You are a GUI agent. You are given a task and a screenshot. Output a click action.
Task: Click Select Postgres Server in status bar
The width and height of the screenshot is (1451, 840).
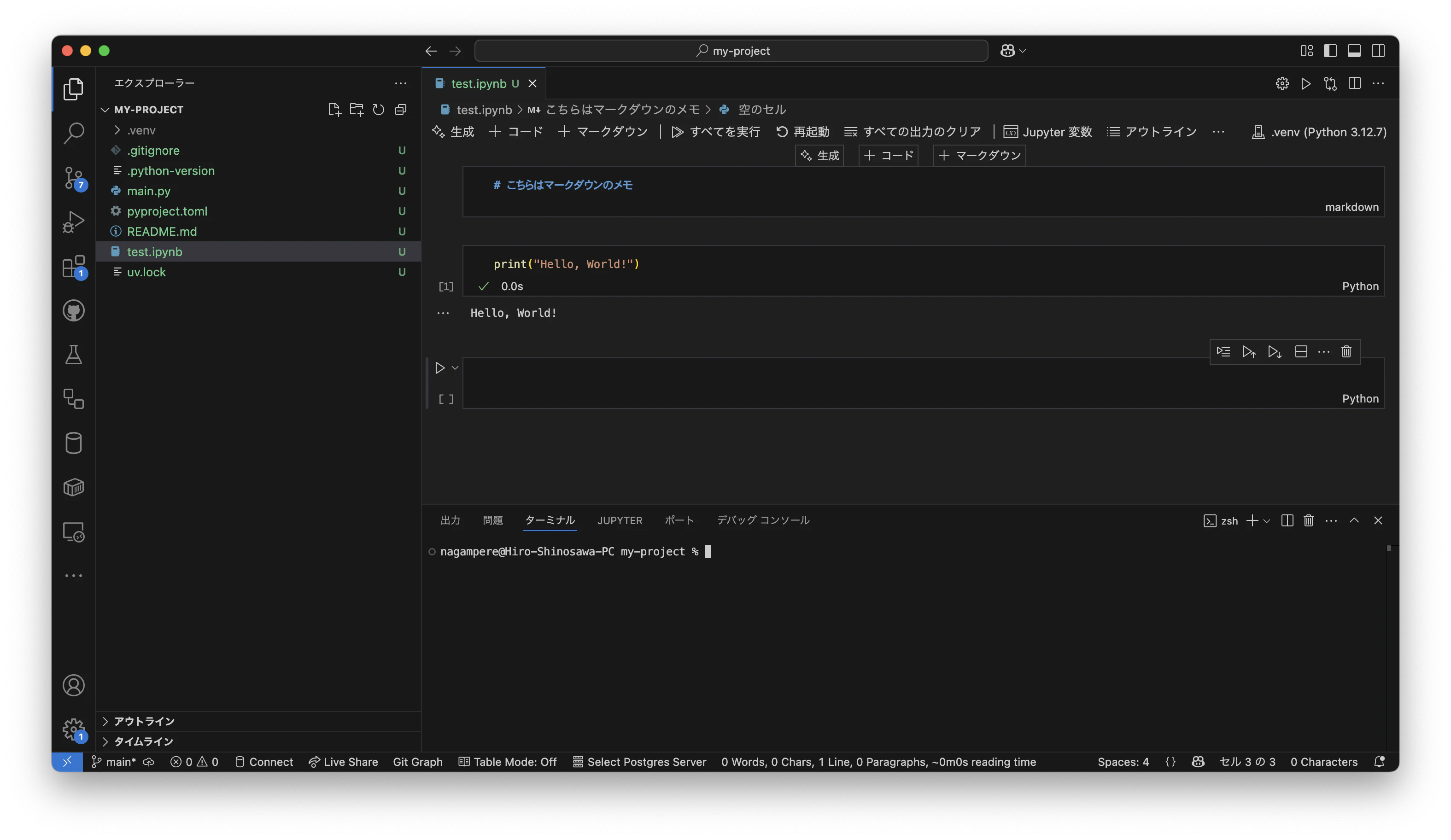(x=639, y=762)
